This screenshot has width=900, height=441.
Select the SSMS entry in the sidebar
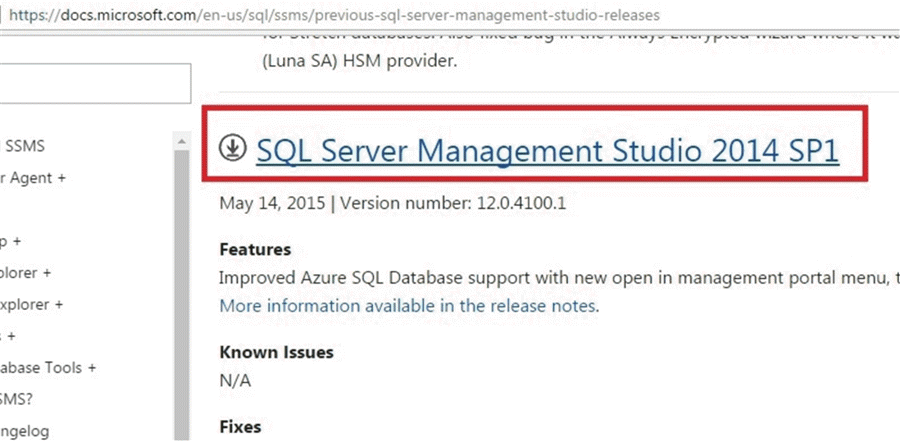coord(25,146)
